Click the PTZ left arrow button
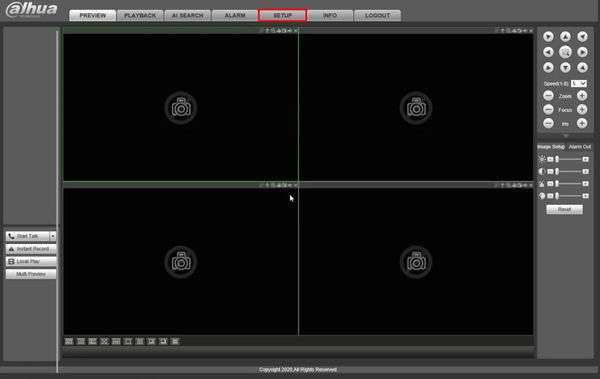This screenshot has width=600, height=379. [x=548, y=52]
